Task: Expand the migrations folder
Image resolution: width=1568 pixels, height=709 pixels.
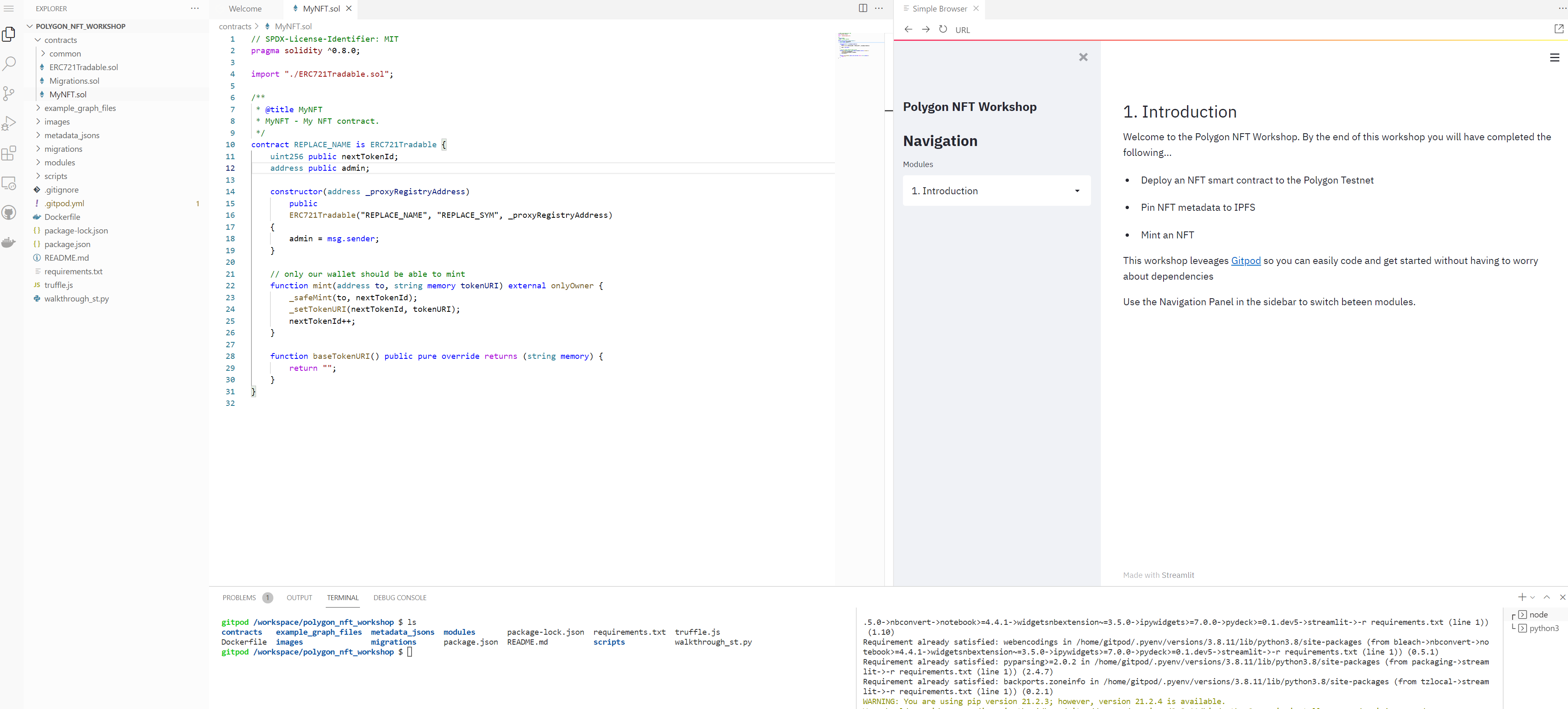Action: [x=63, y=149]
